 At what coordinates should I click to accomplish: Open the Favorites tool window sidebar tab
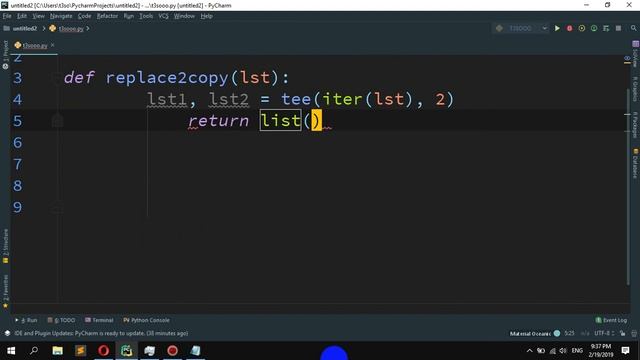pyautogui.click(x=5, y=291)
